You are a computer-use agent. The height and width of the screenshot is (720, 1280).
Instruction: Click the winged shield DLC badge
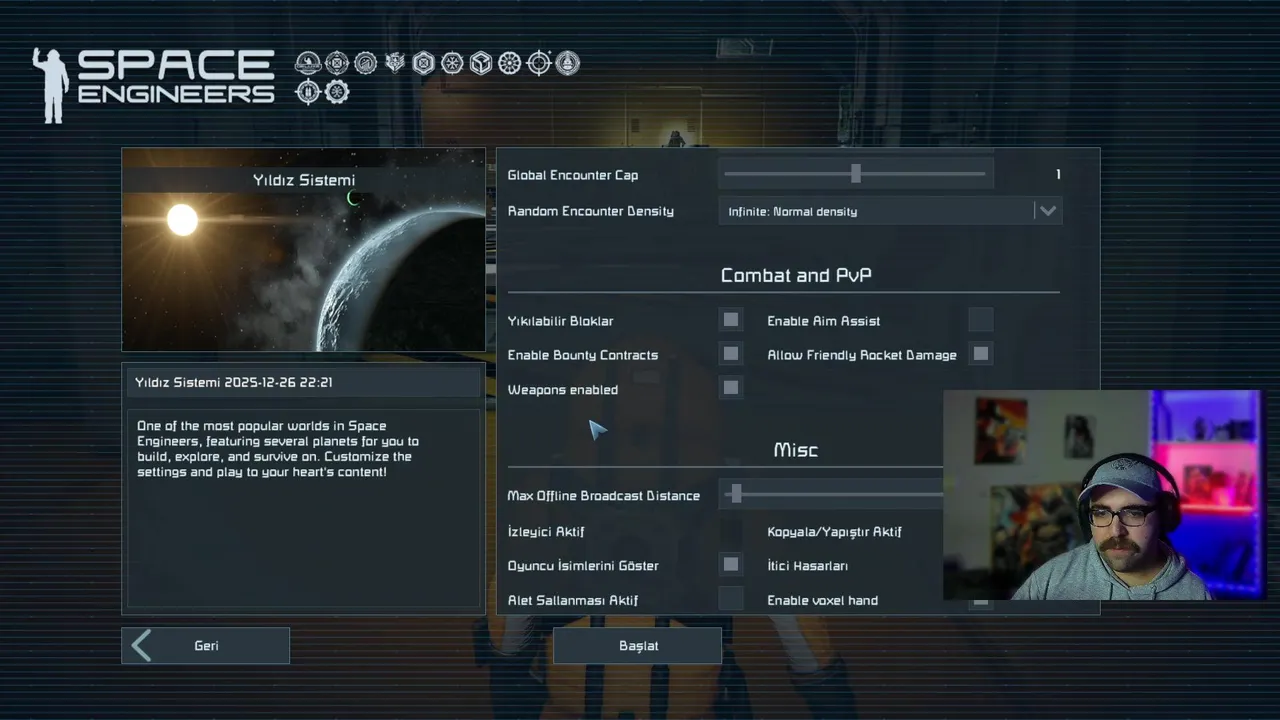coord(395,63)
